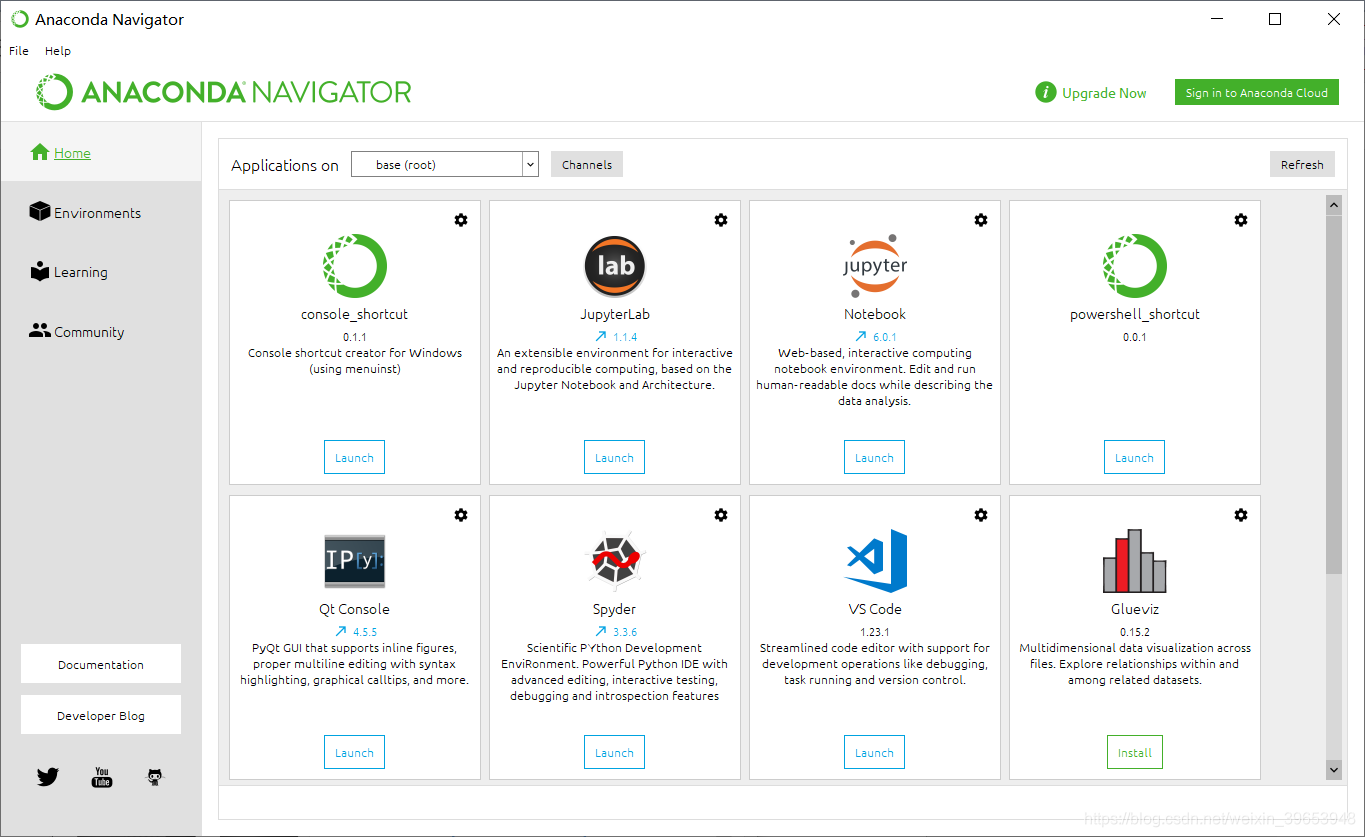Click Notebook version 6.0.1 text
1365x837 pixels.
(885, 337)
